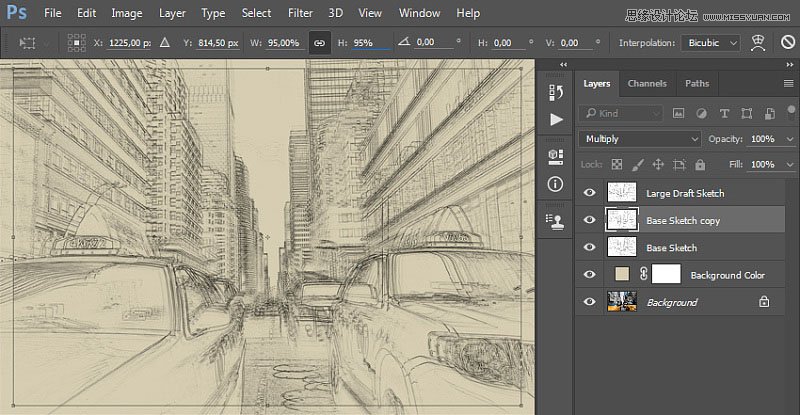
Task: Lock layer position move icon
Action: [658, 164]
